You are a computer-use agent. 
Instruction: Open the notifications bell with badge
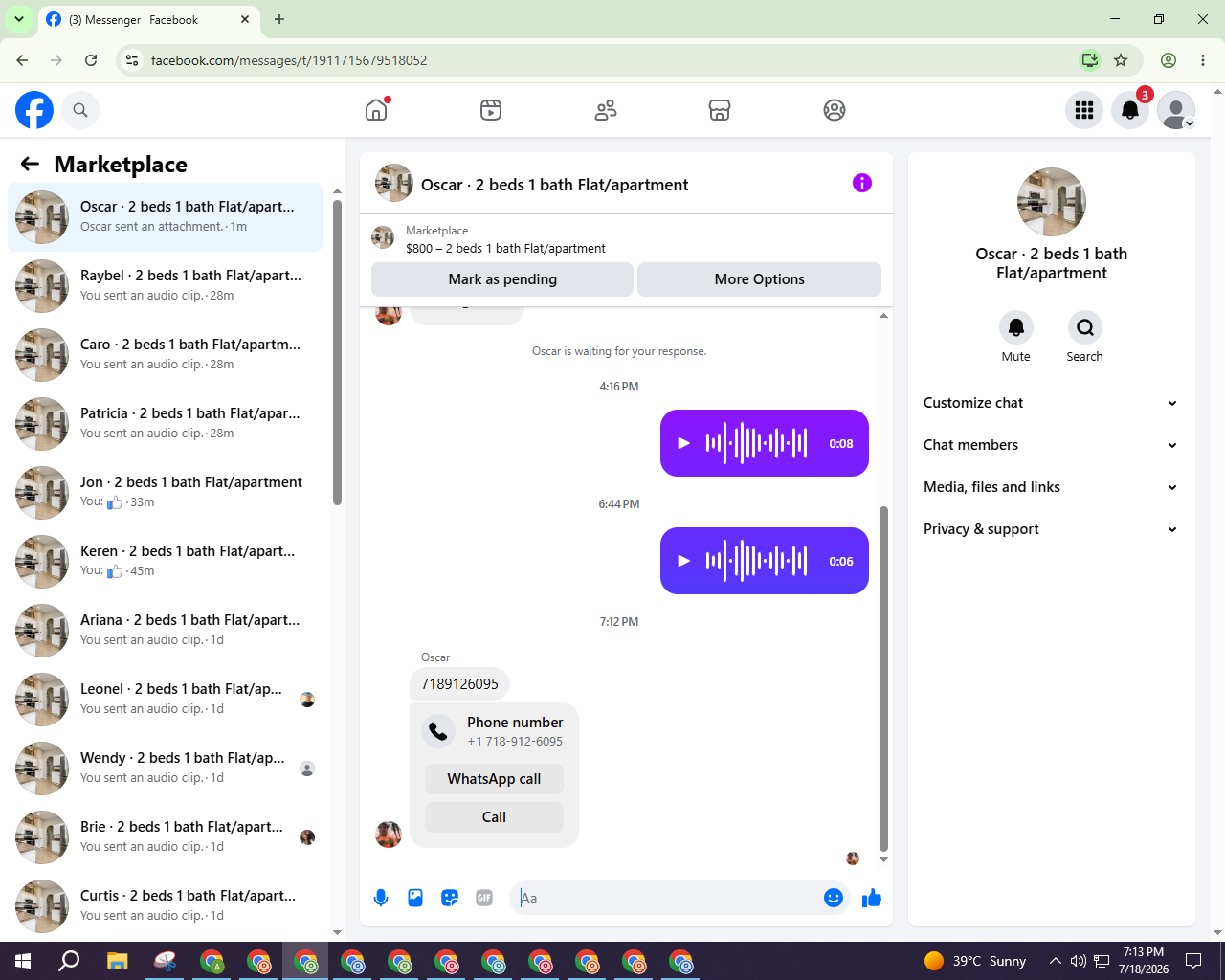1130,110
